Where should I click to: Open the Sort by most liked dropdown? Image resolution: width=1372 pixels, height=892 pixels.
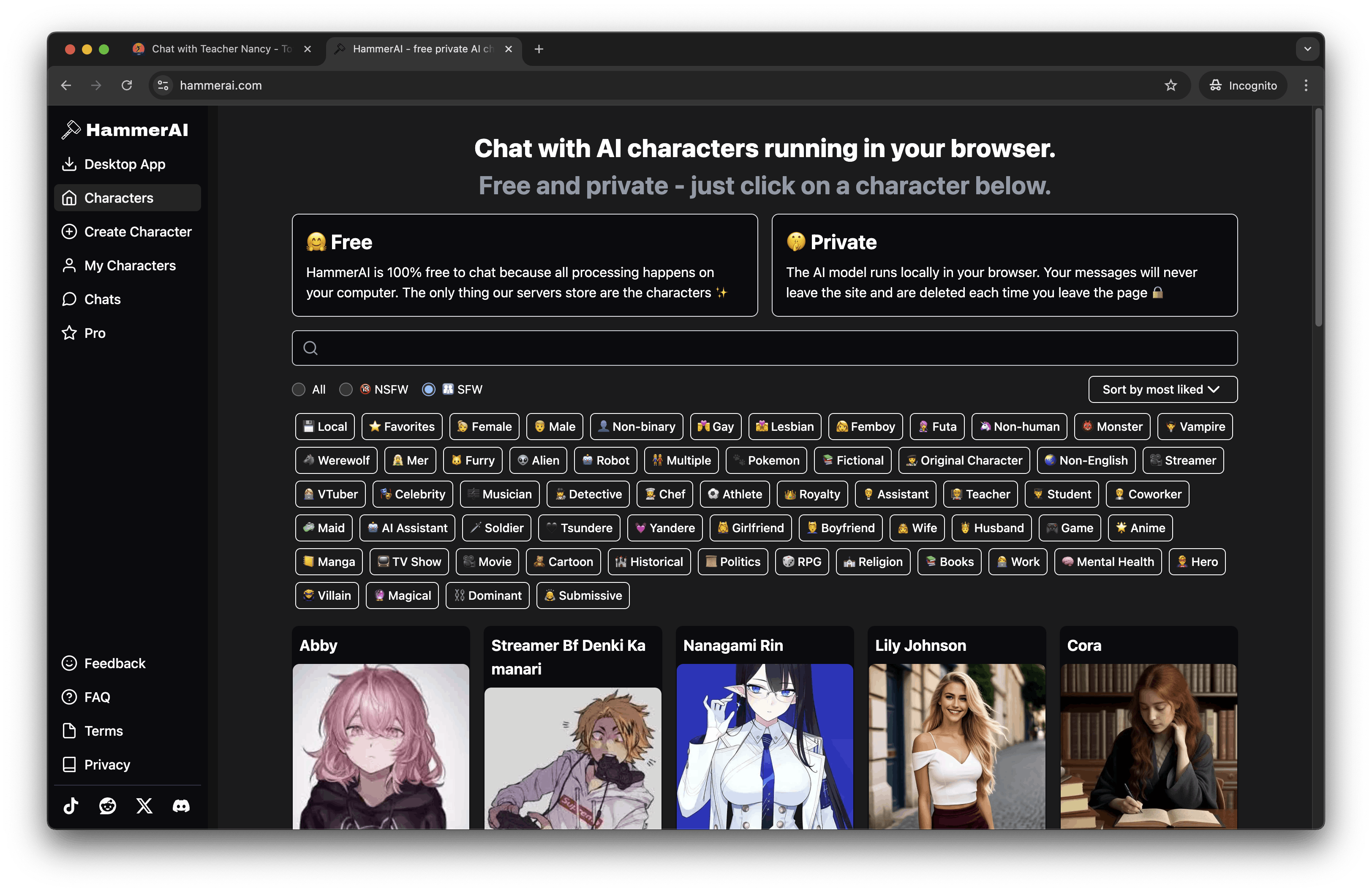coord(1162,389)
